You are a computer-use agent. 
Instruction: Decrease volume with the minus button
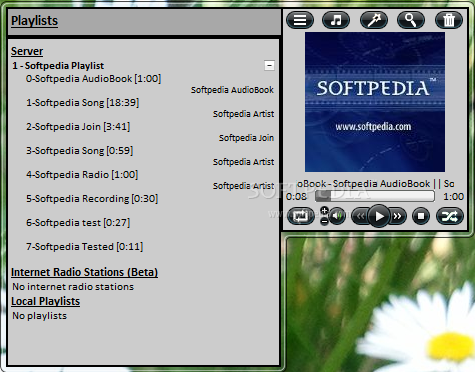(x=324, y=221)
